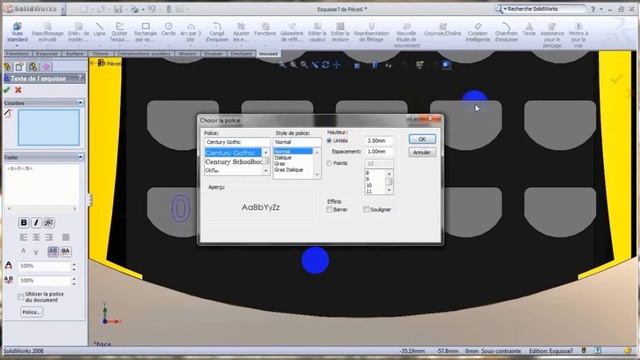Center-align the sketch text

pyautogui.click(x=36, y=237)
